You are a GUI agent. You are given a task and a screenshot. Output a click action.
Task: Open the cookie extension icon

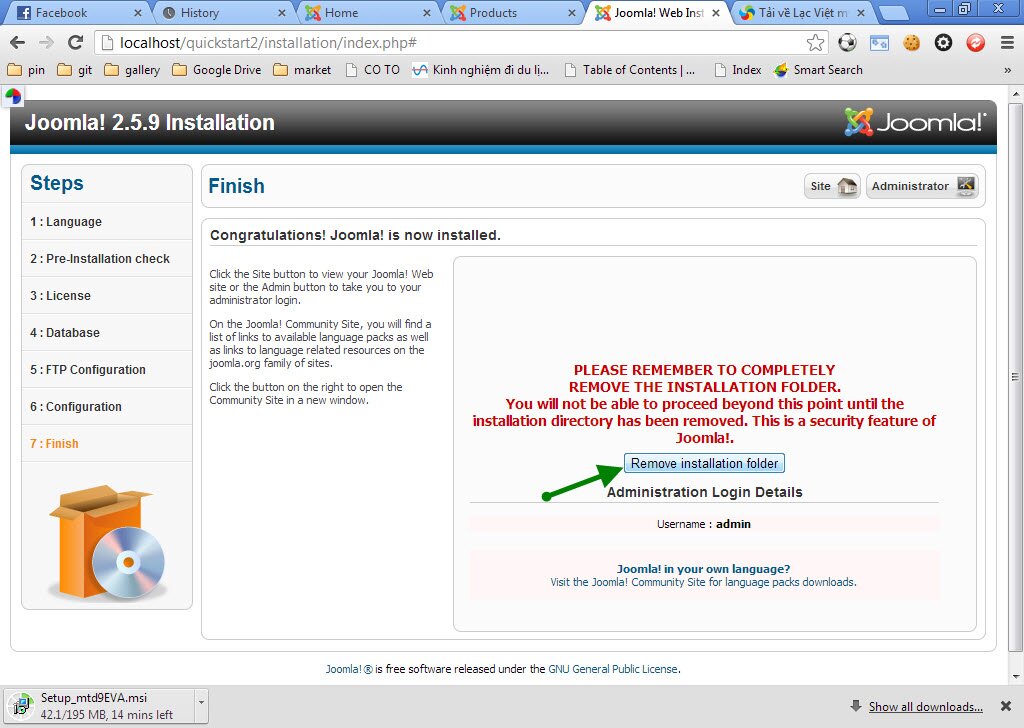[x=911, y=42]
